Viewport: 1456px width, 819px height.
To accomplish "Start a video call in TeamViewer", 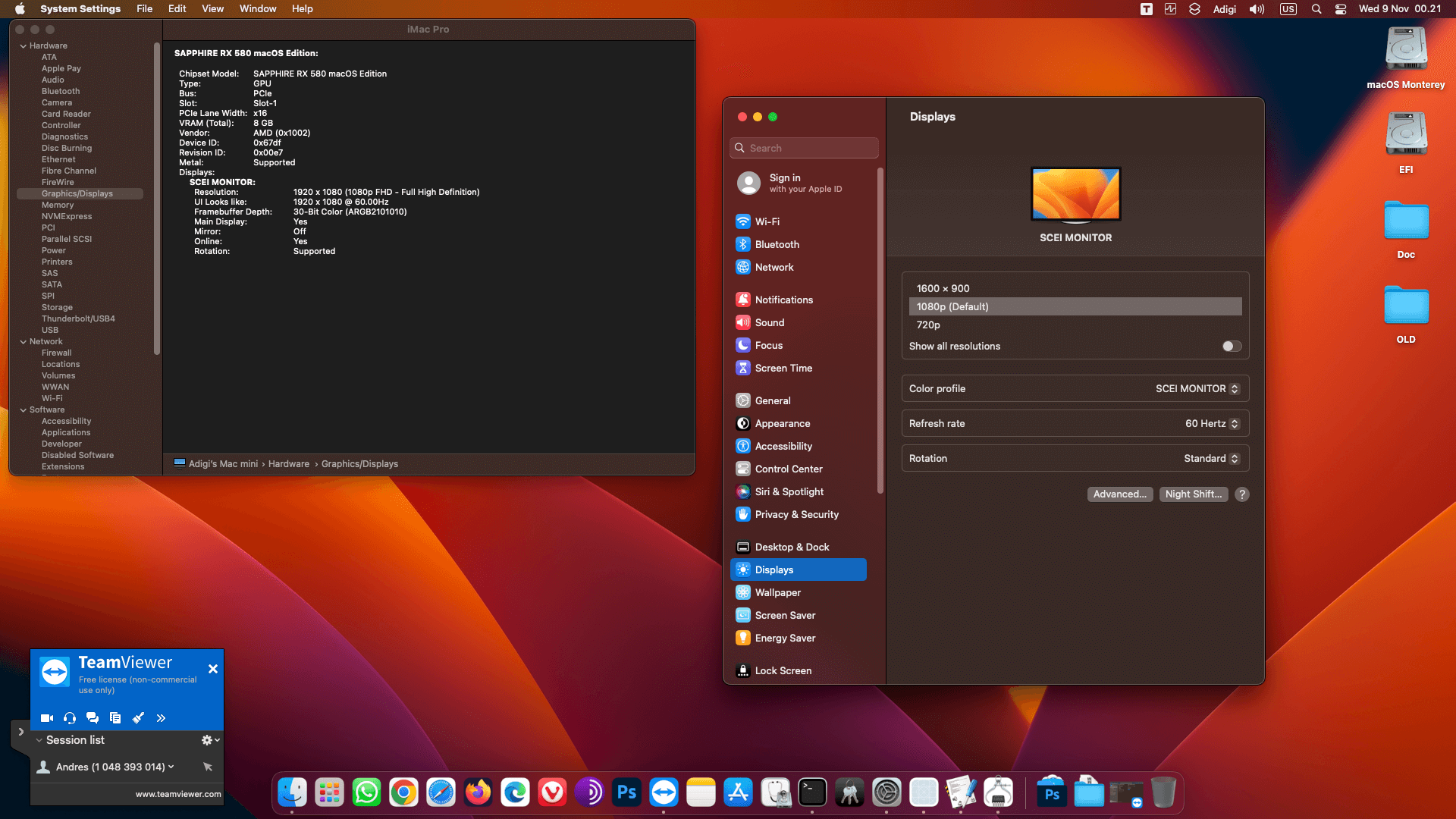I will point(46,718).
